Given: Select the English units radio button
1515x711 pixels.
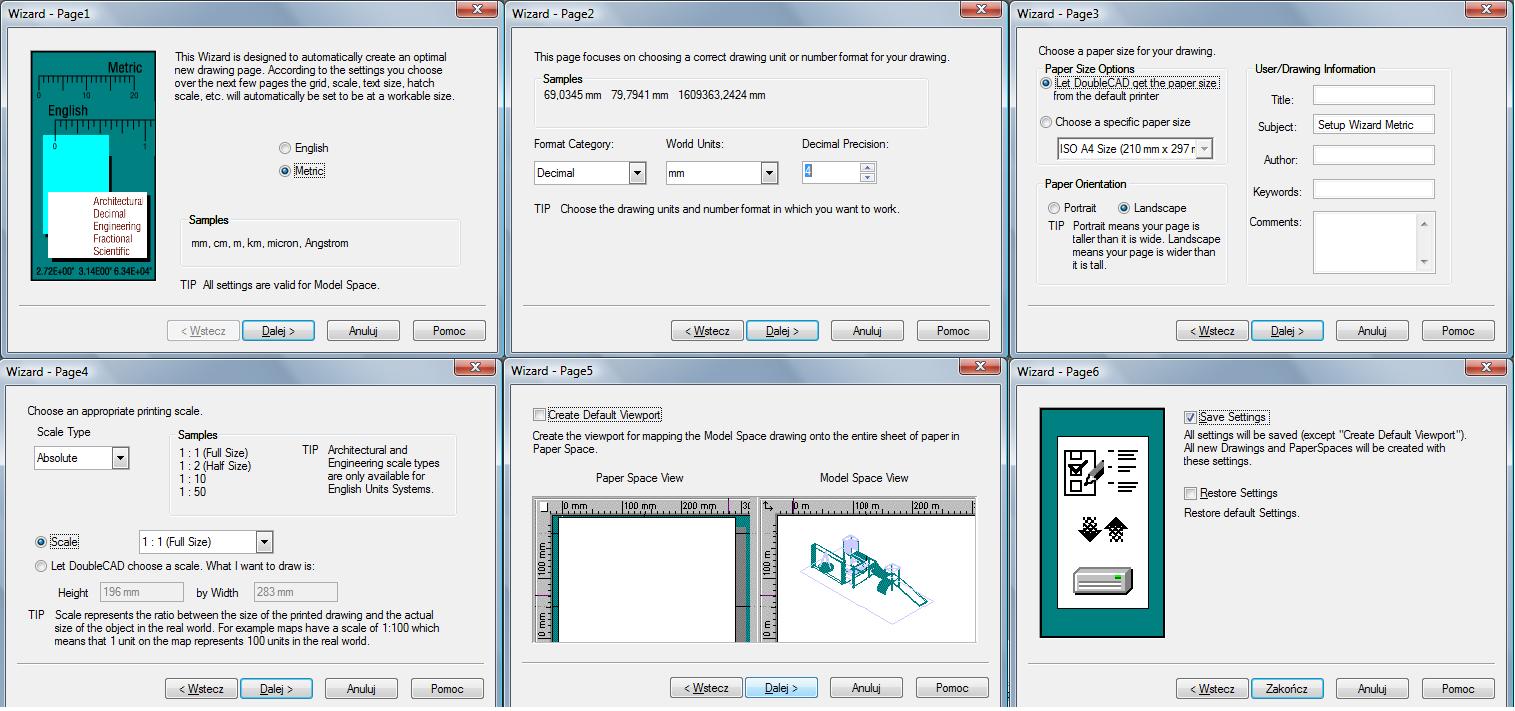Looking at the screenshot, I should tap(286, 148).
